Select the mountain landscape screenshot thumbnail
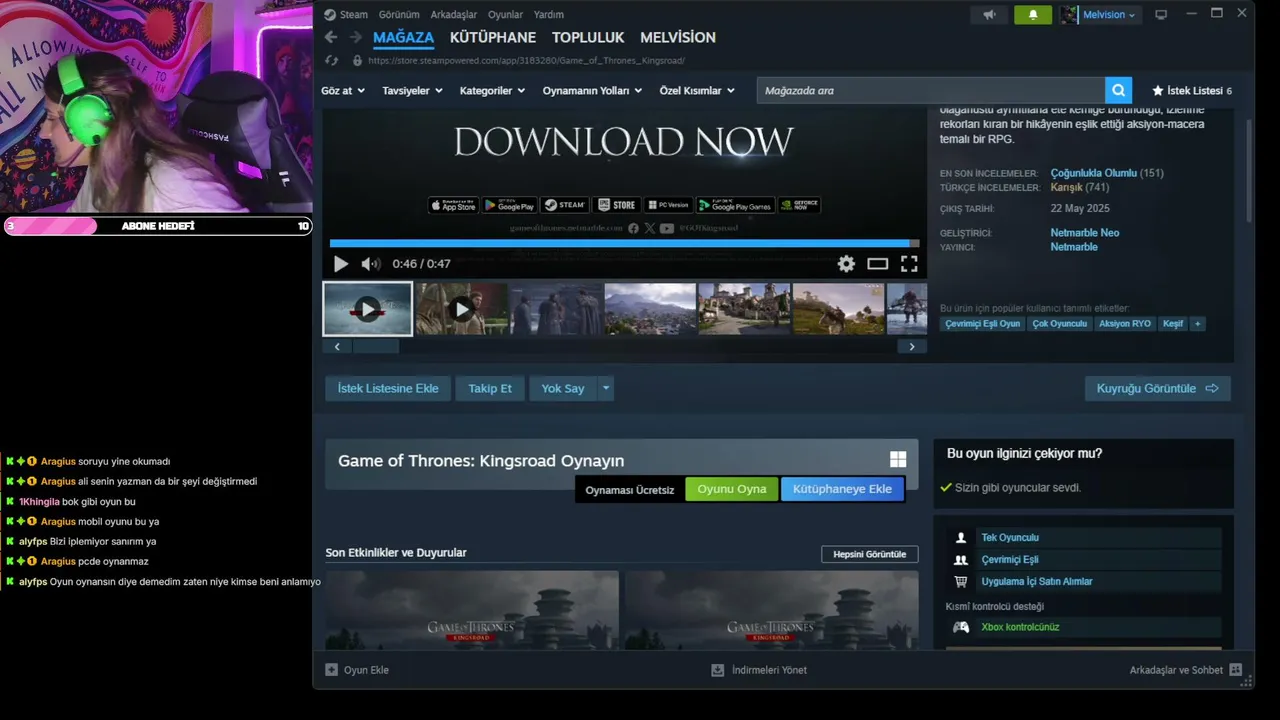1280x720 pixels. coord(650,309)
